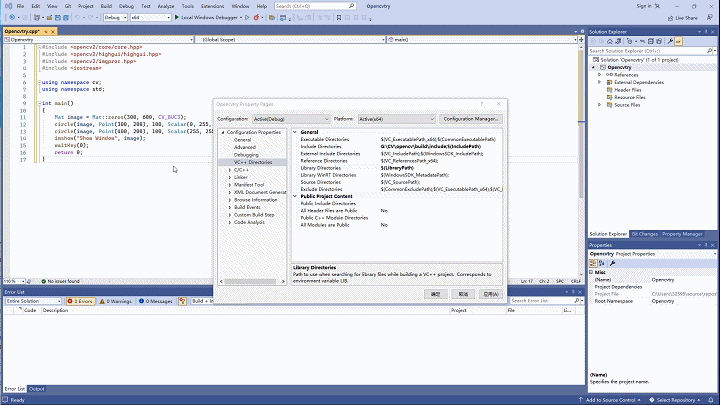720x405 pixels.
Task: Click Save All icon in main toolbar
Action: pyautogui.click(x=66, y=17)
